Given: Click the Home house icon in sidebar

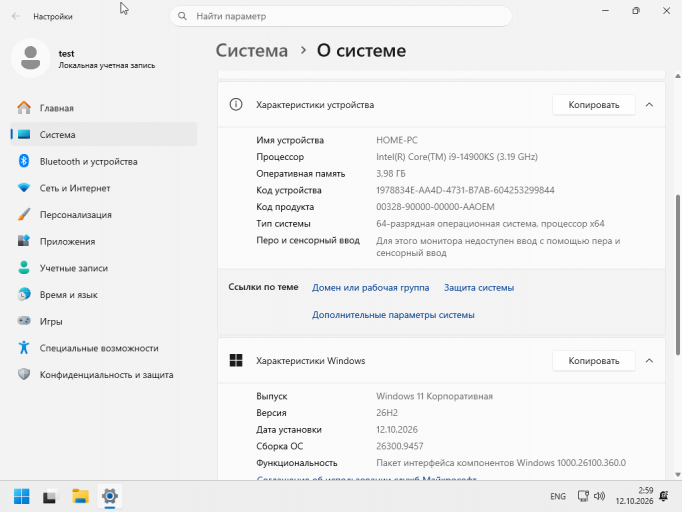Looking at the screenshot, I should 24,107.
